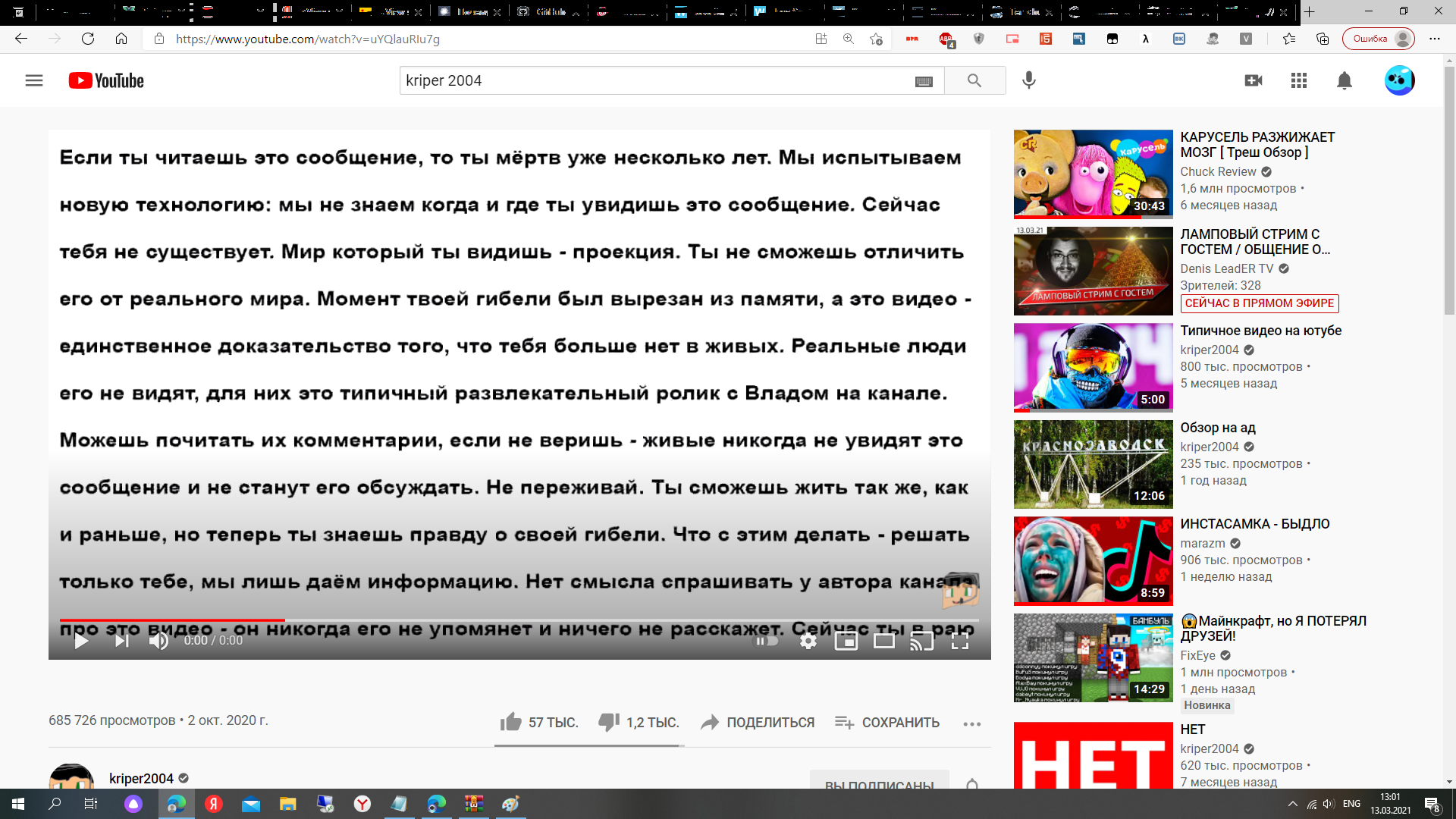This screenshot has width=1456, height=819.
Task: Switch to miniplayer mode
Action: pos(846,641)
